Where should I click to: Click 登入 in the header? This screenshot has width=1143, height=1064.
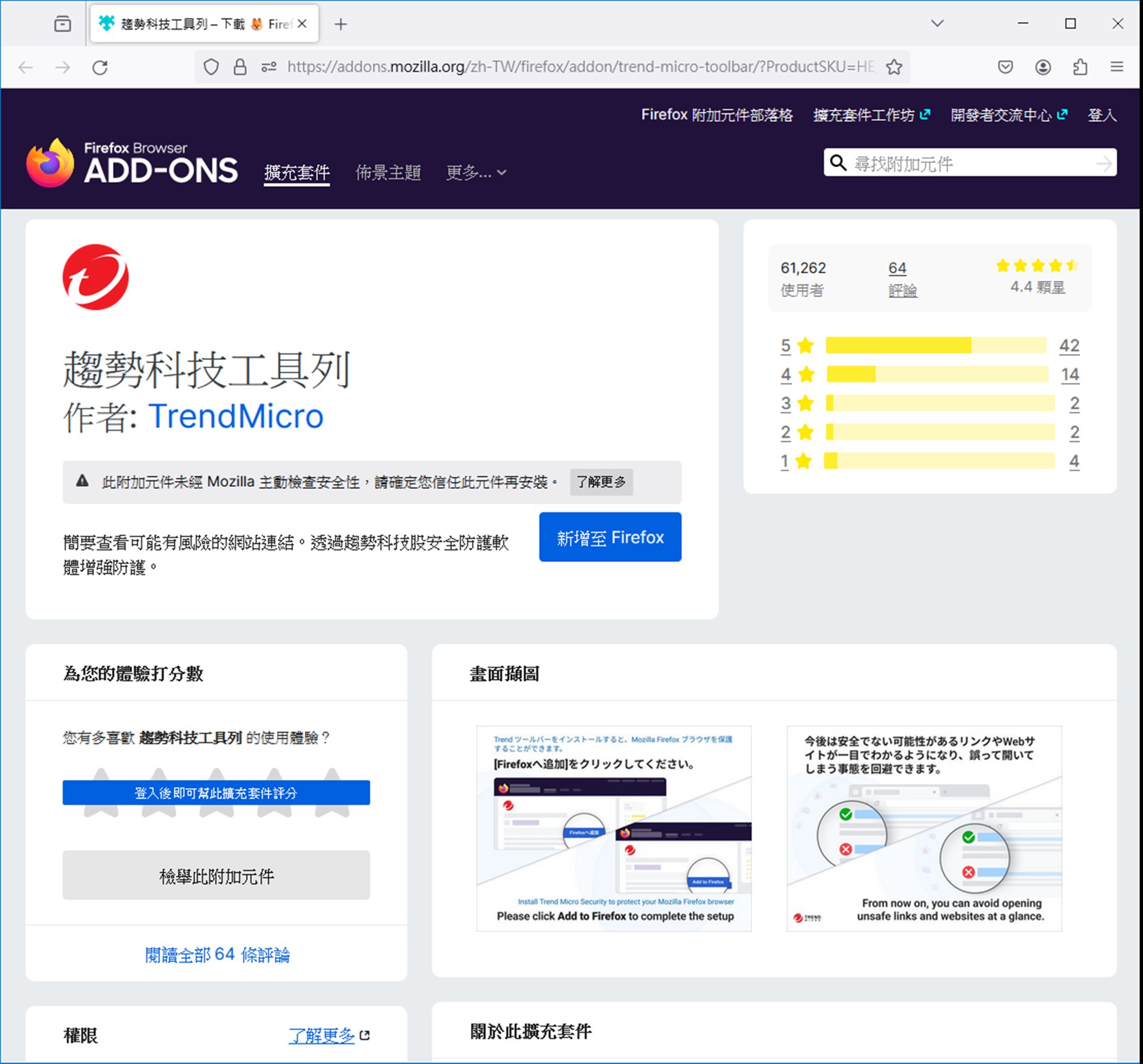[x=1102, y=115]
